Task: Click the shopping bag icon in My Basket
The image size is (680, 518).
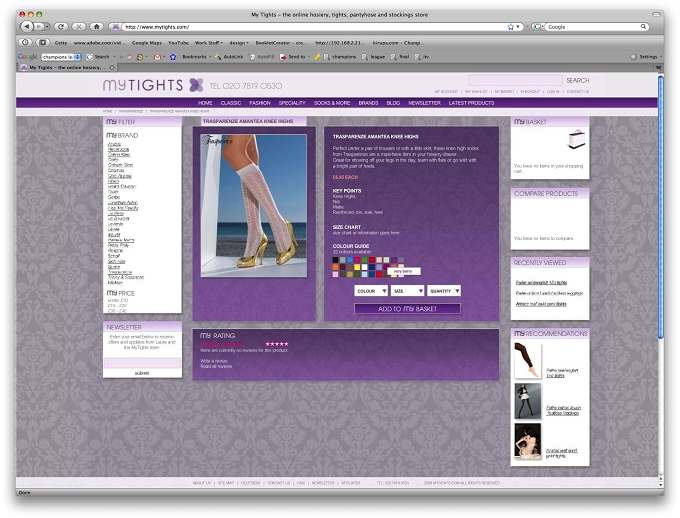Action: [577, 140]
